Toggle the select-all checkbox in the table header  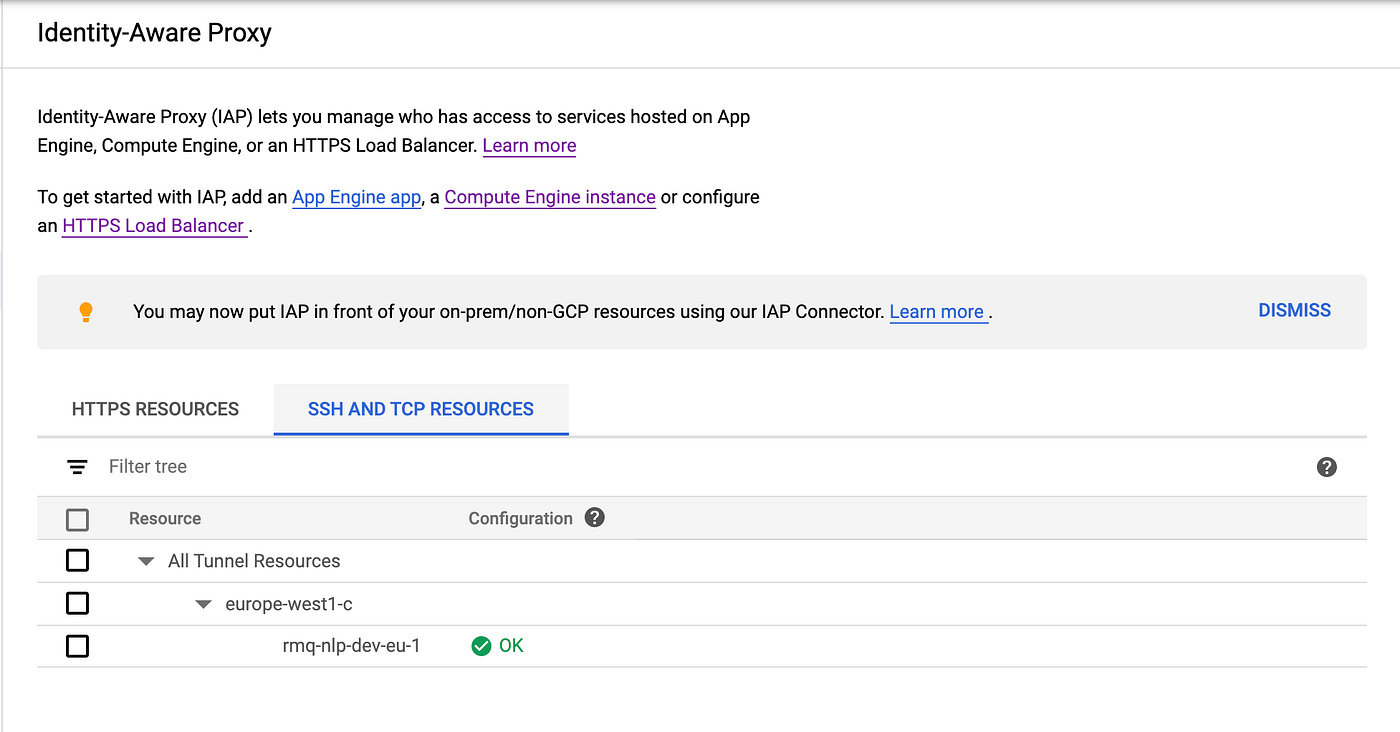pos(77,519)
